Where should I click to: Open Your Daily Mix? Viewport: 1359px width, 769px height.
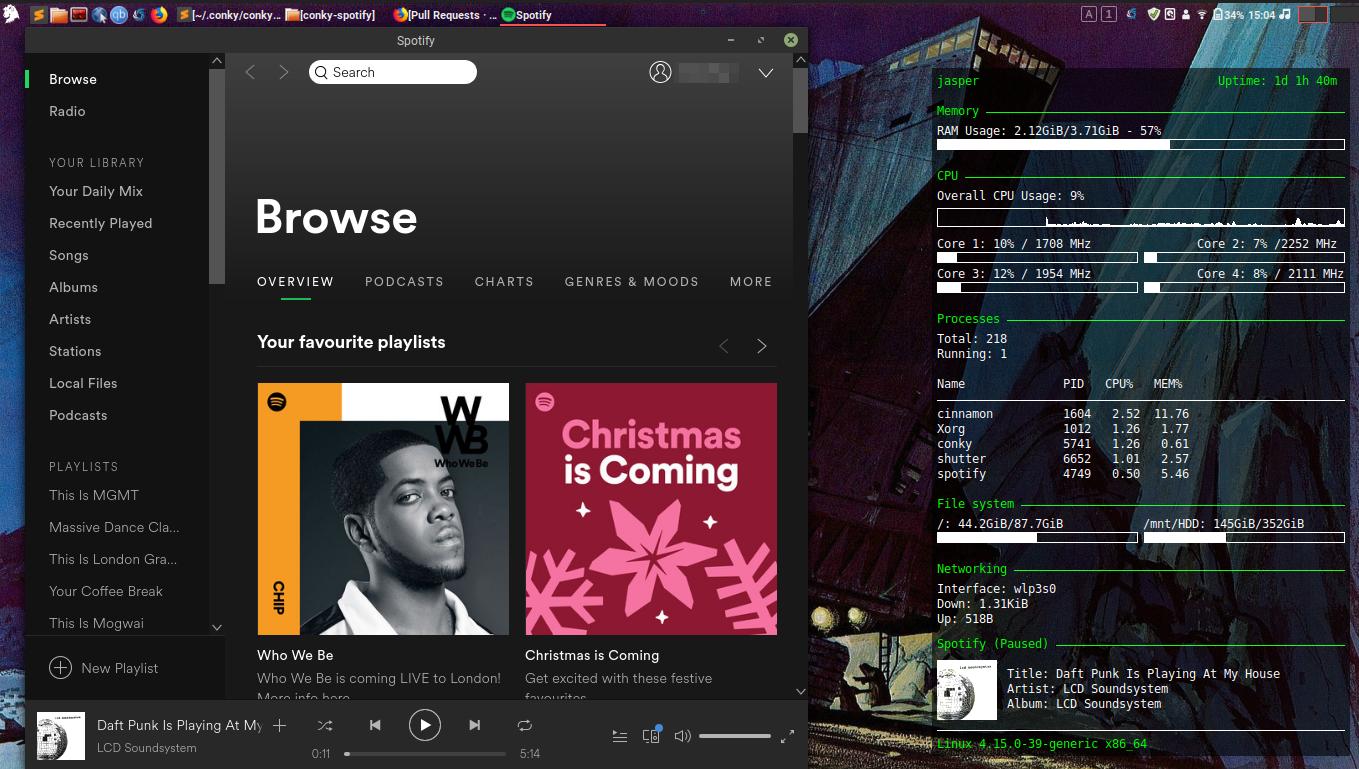pos(96,191)
